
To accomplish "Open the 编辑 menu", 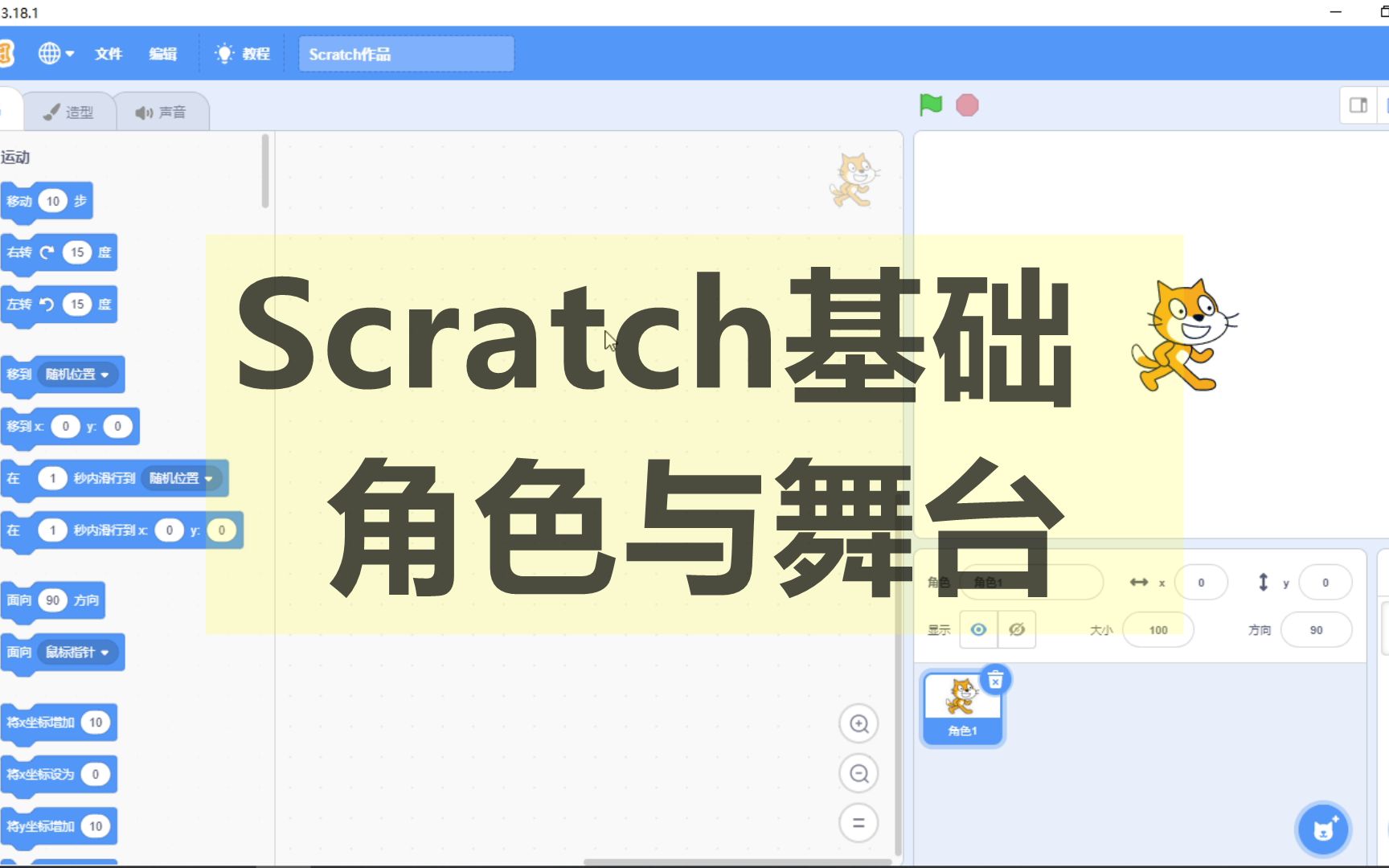I will point(162,54).
